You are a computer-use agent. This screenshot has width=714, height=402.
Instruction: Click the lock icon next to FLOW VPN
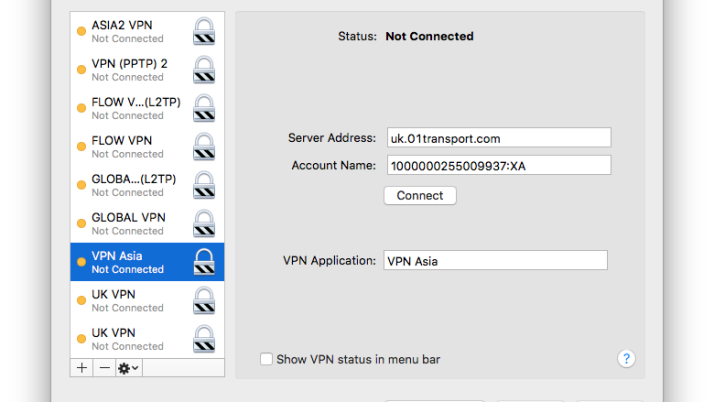click(x=204, y=147)
